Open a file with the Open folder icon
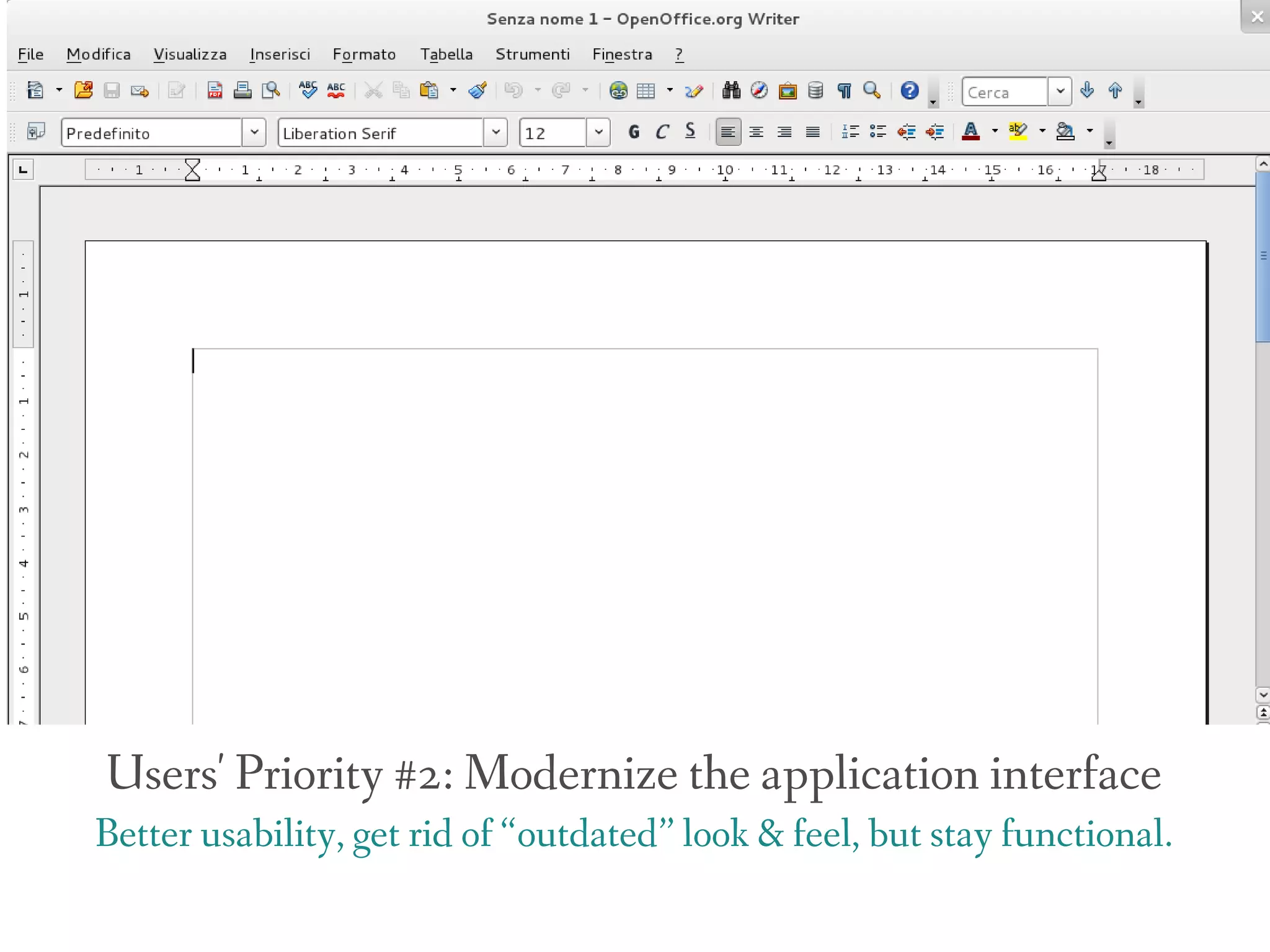 83,91
